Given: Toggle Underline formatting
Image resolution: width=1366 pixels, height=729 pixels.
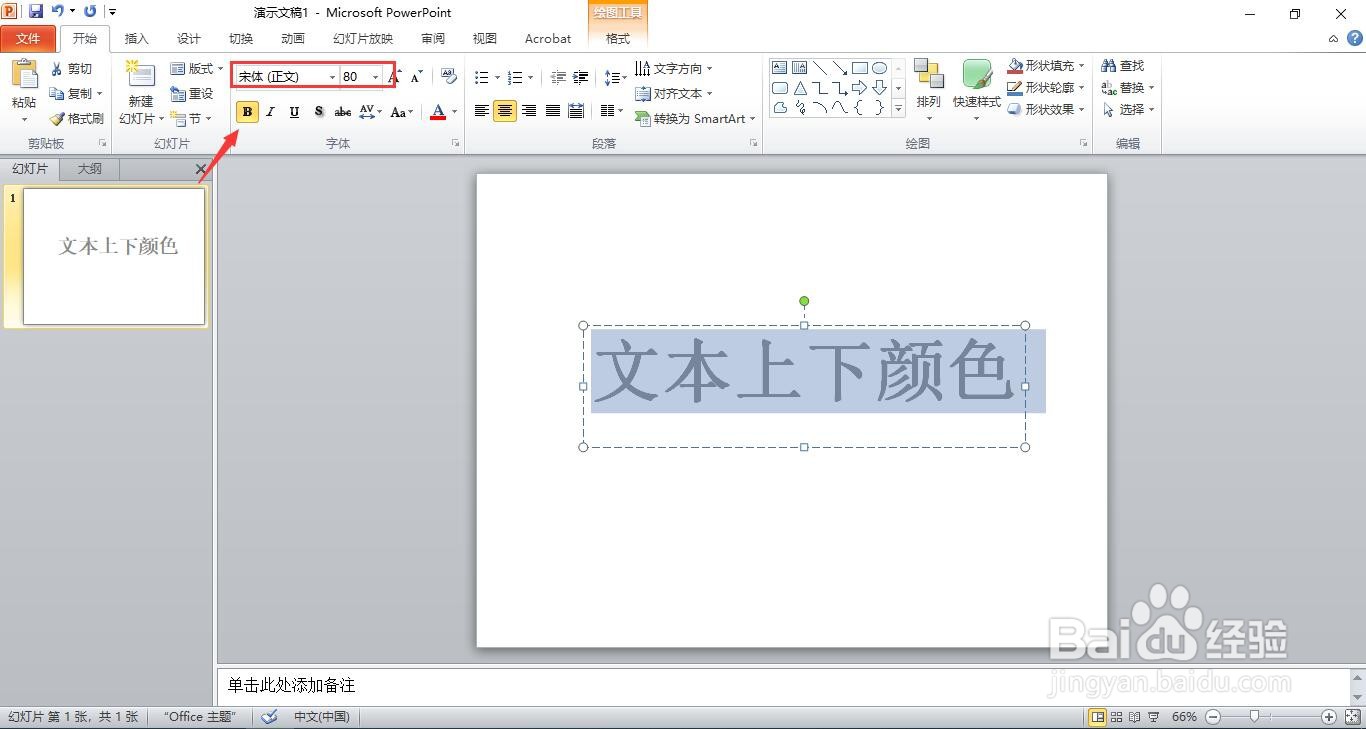Looking at the screenshot, I should point(294,112).
